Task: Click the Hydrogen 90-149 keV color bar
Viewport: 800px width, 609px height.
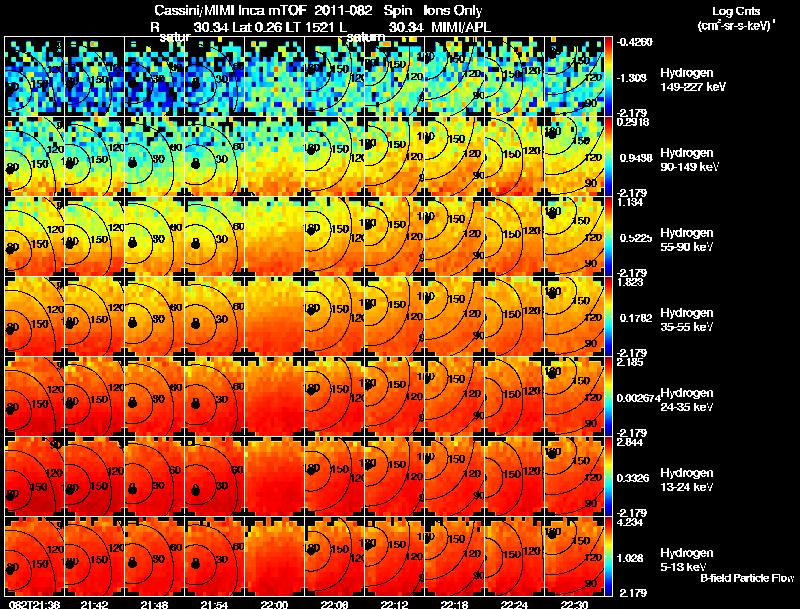Action: [608, 157]
